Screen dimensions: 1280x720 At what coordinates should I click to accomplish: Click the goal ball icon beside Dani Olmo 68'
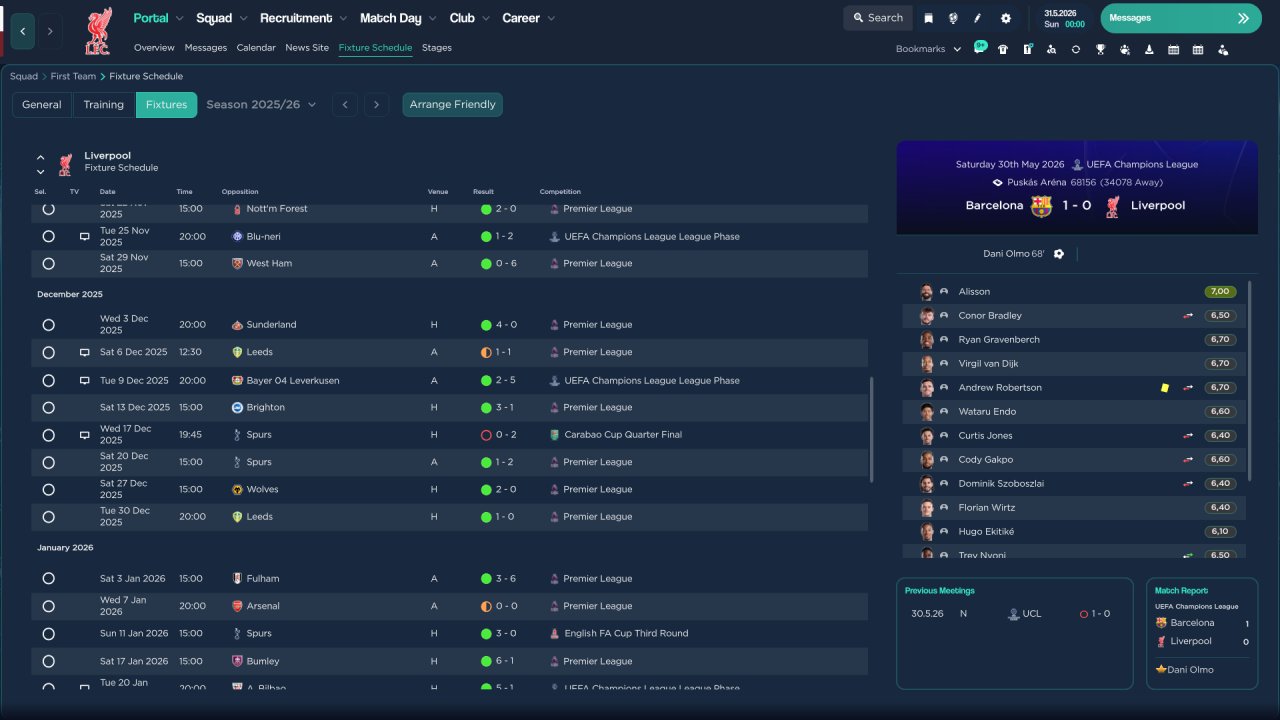point(1059,254)
